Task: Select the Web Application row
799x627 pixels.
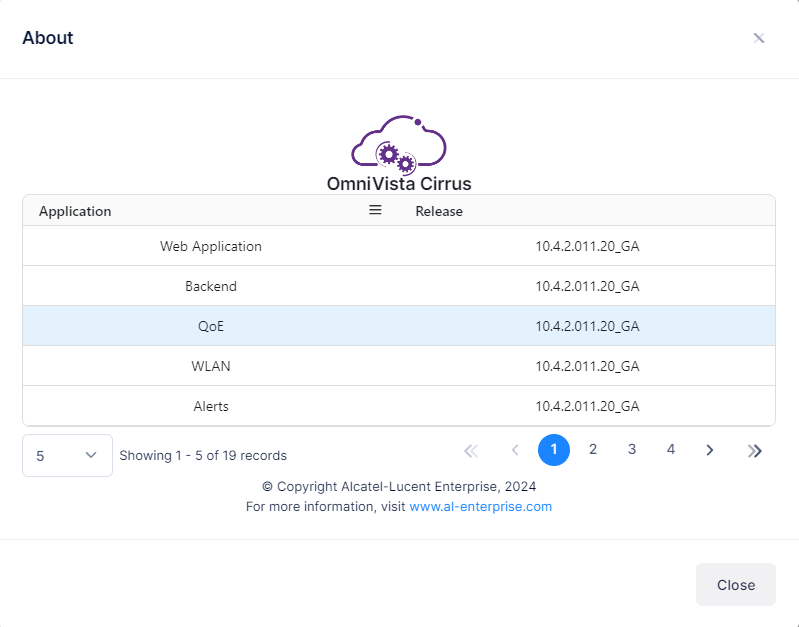Action: [x=399, y=246]
